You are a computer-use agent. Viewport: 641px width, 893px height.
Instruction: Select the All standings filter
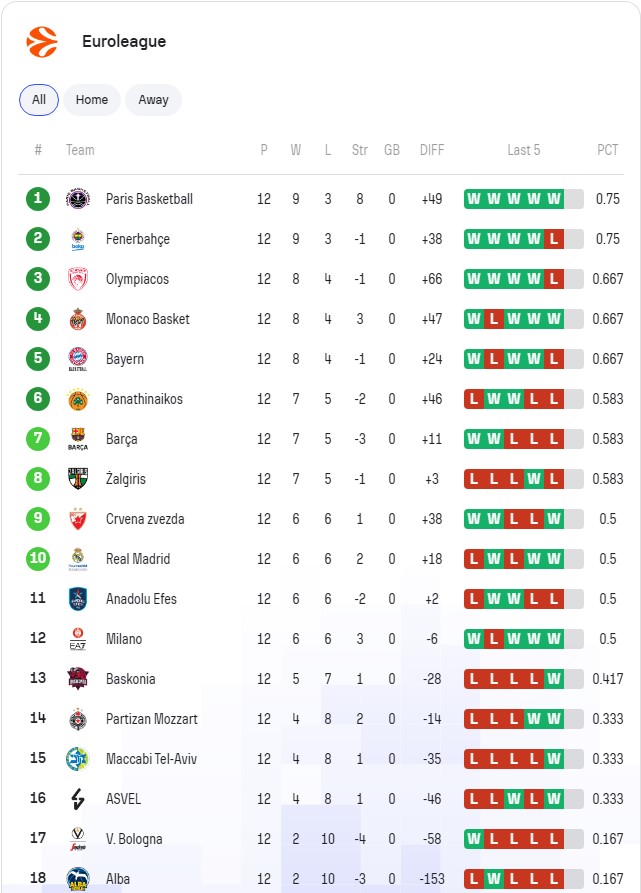pos(39,100)
